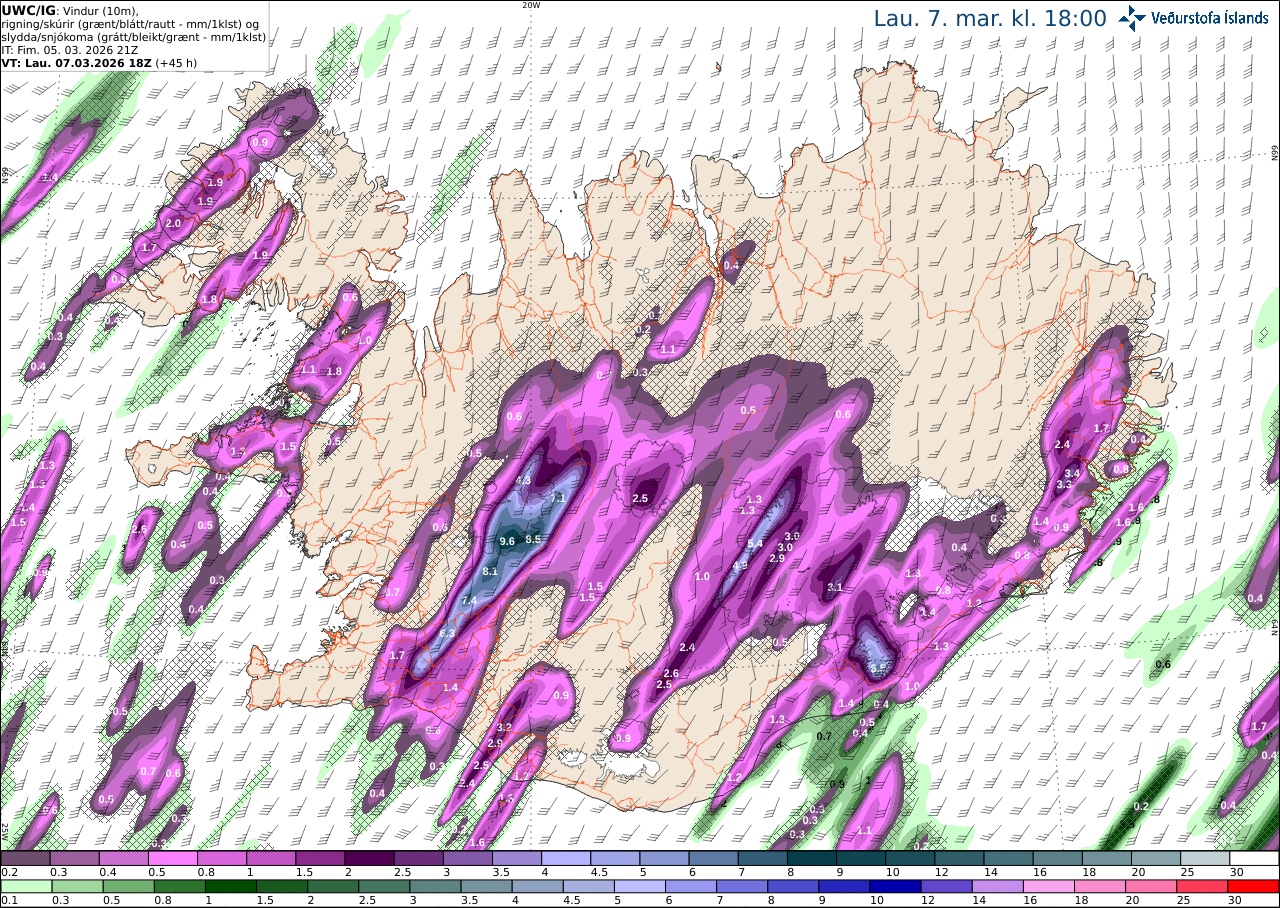Click the 7.1 precipitation value on the map
Image resolution: width=1280 pixels, height=908 pixels.
pos(558,497)
